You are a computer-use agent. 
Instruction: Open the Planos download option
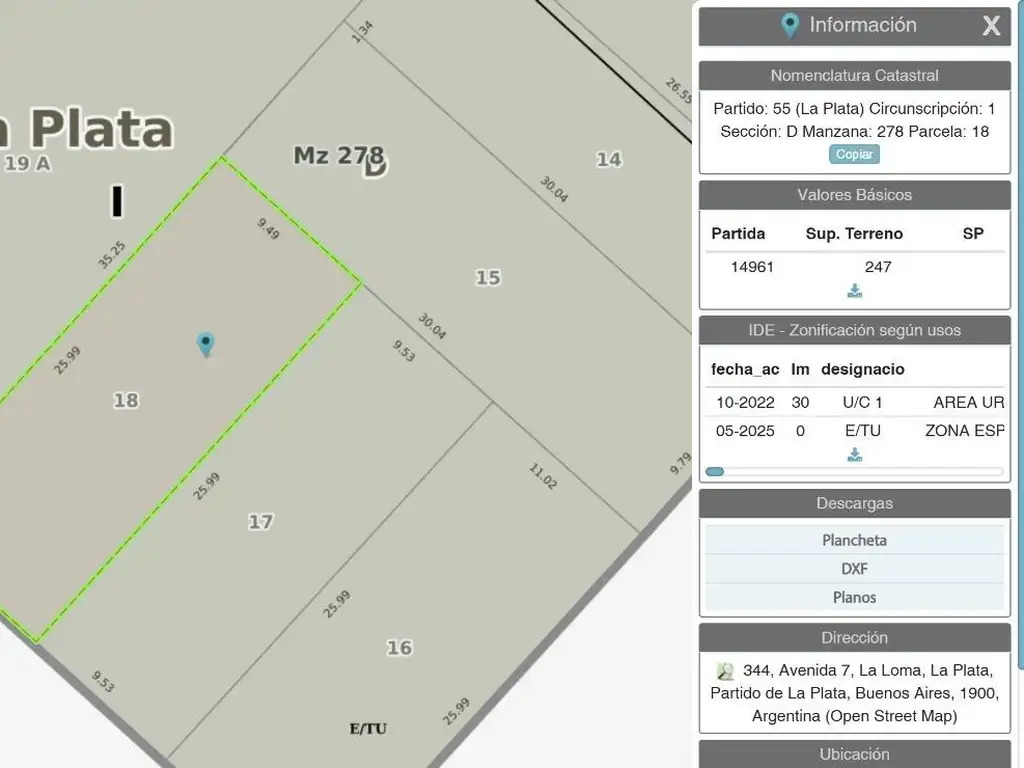point(854,597)
